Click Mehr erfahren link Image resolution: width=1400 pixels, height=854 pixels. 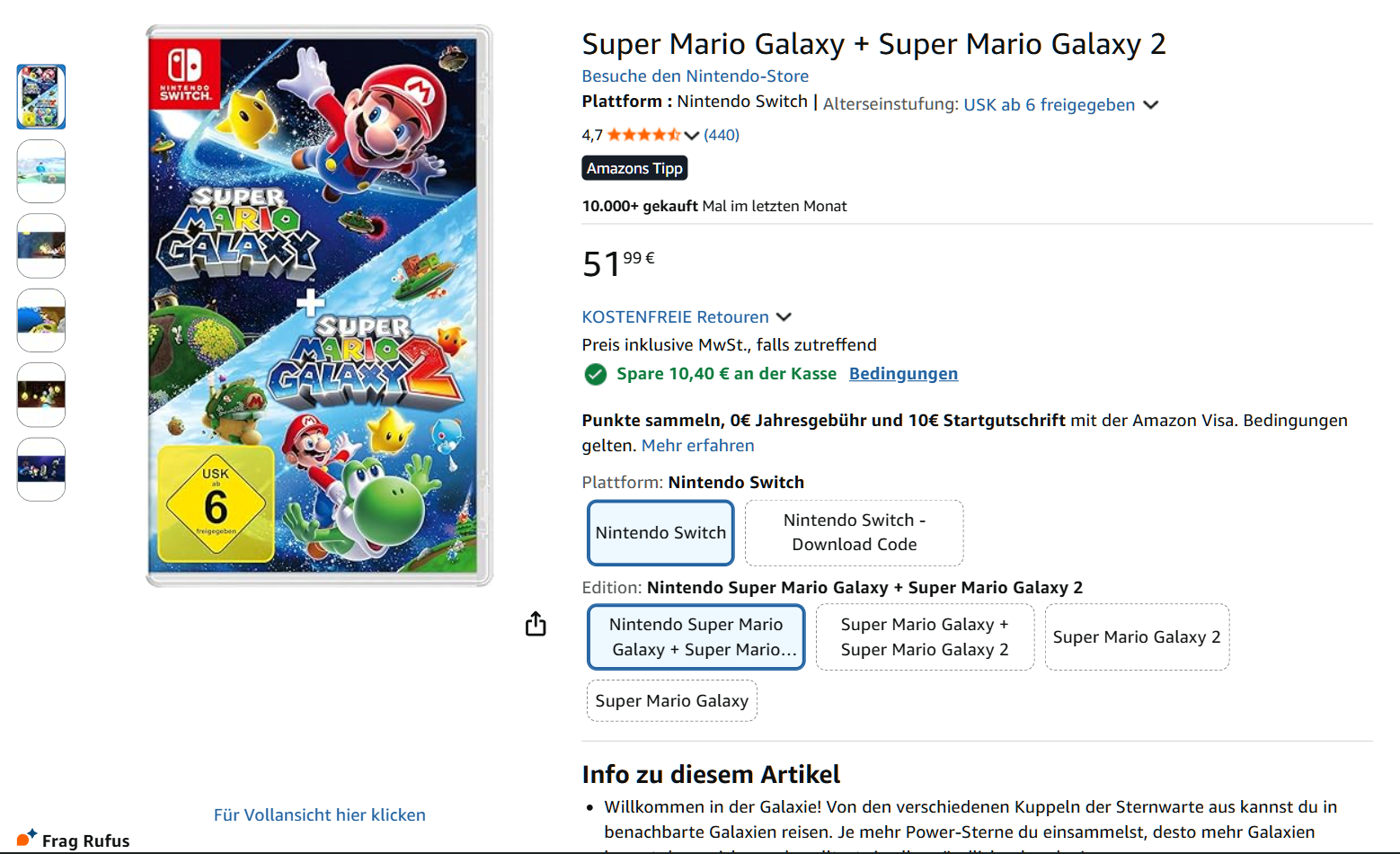697,446
